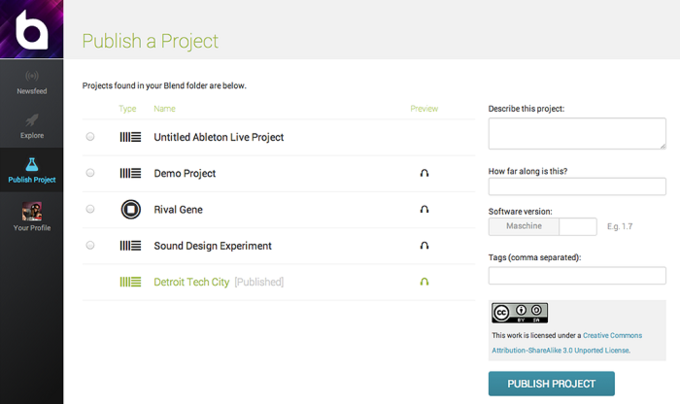
Task: Select the Demo Project name
Action: [x=185, y=173]
